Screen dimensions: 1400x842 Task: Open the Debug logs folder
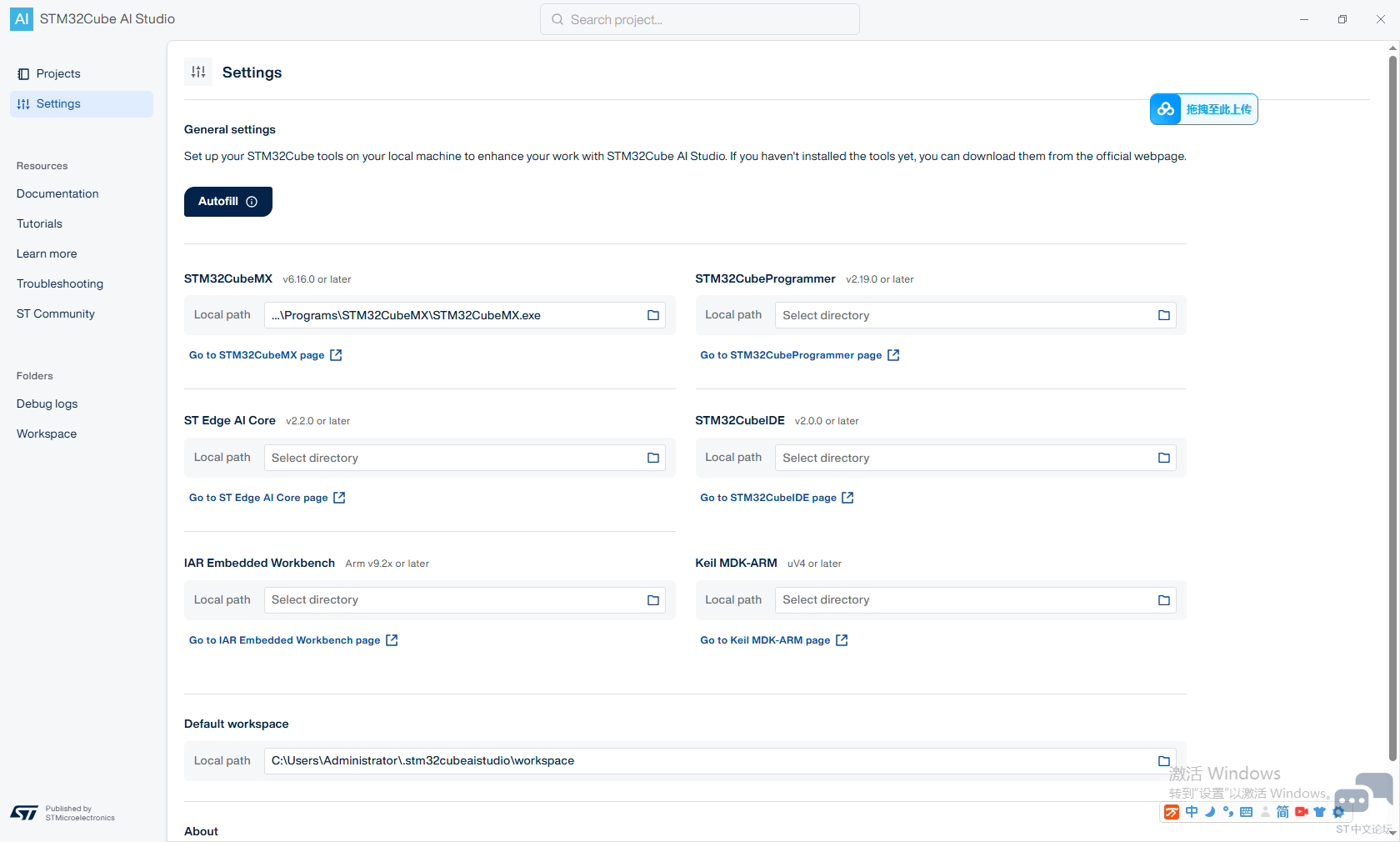(x=47, y=403)
